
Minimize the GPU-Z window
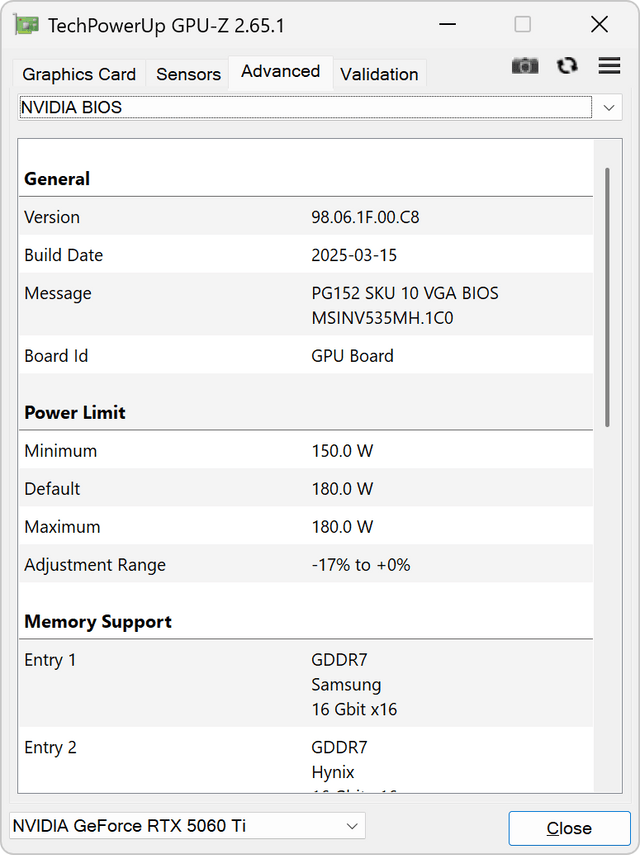pos(448,25)
